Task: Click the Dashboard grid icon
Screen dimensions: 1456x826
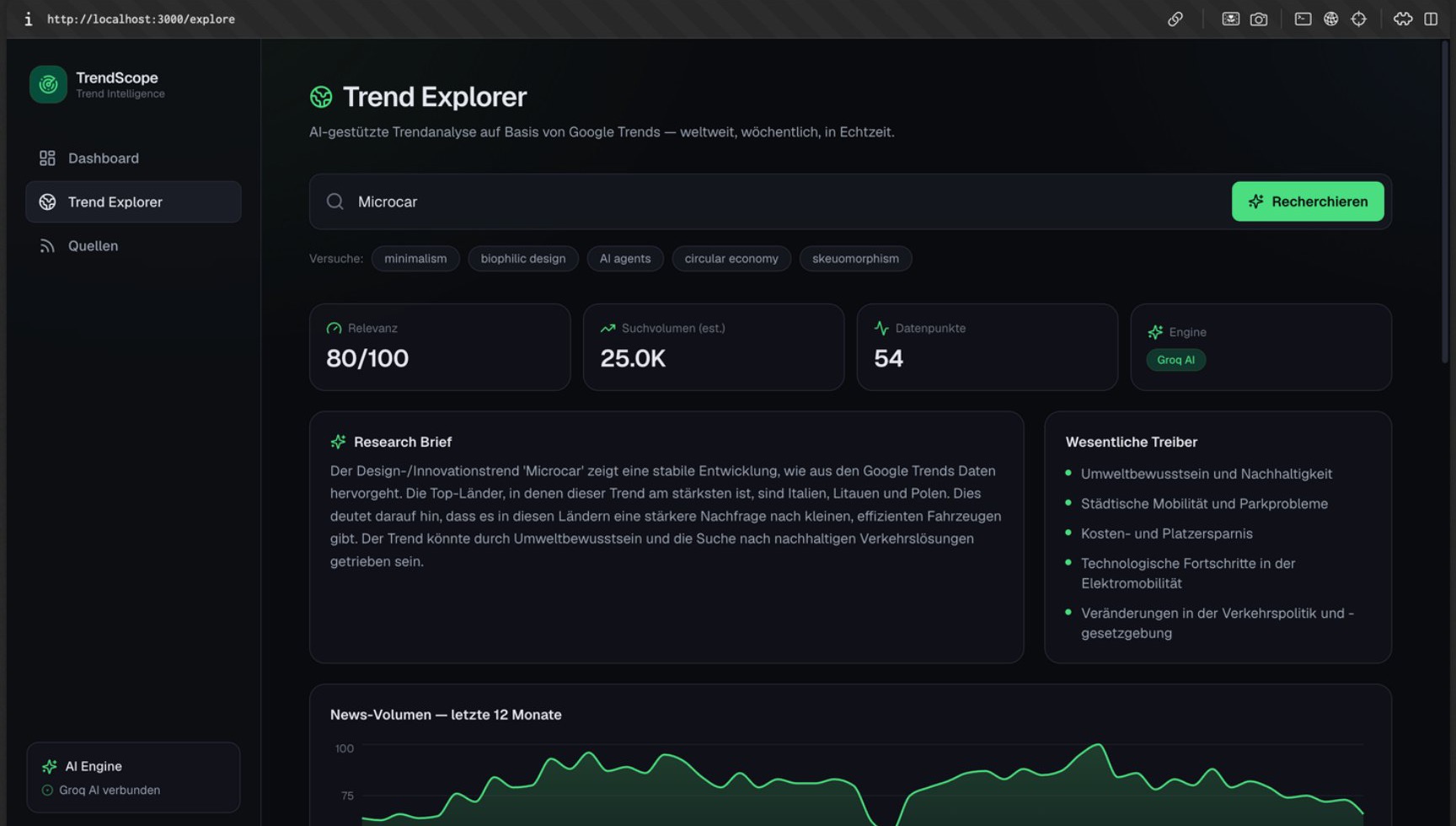Action: [47, 158]
